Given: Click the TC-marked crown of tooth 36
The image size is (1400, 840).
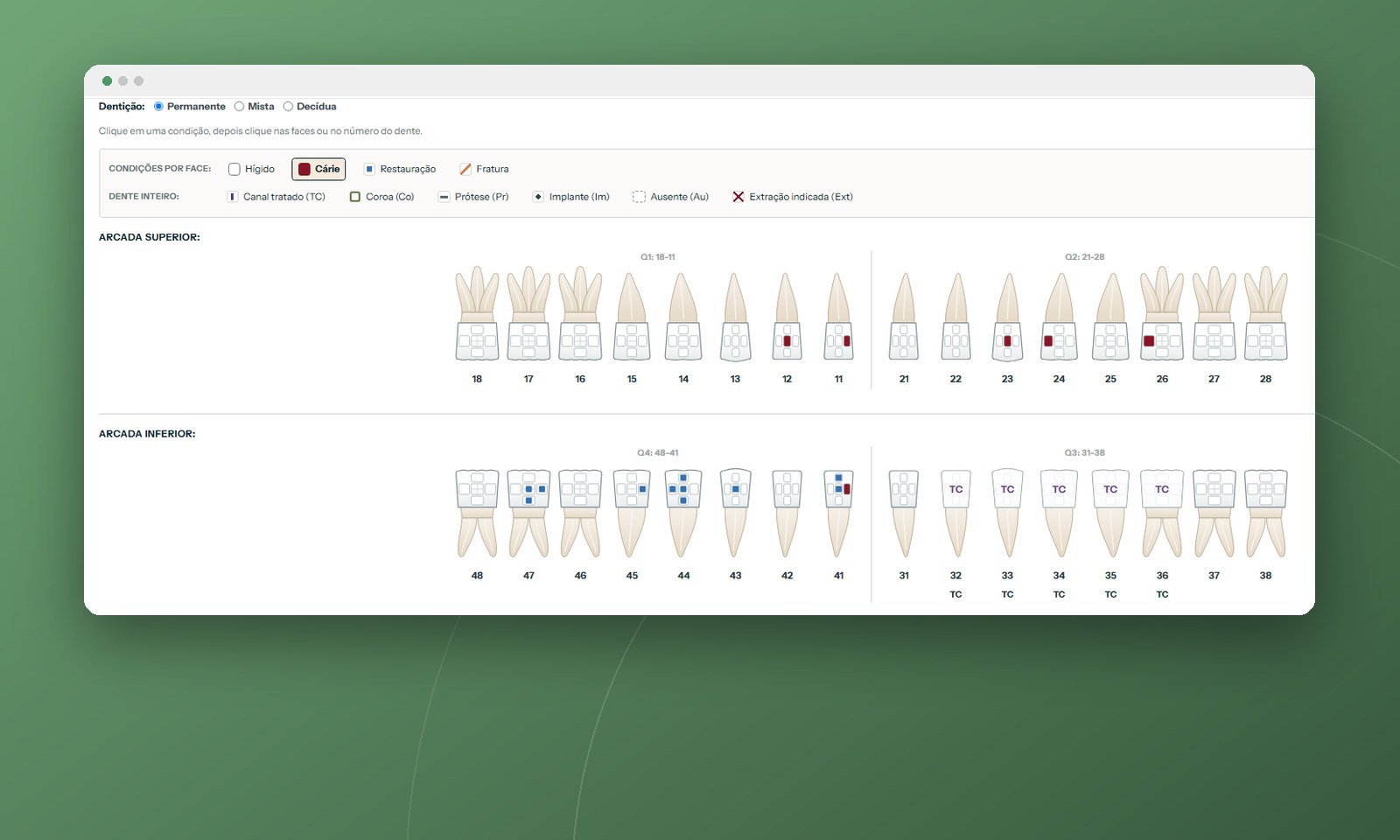Looking at the screenshot, I should pos(1162,489).
